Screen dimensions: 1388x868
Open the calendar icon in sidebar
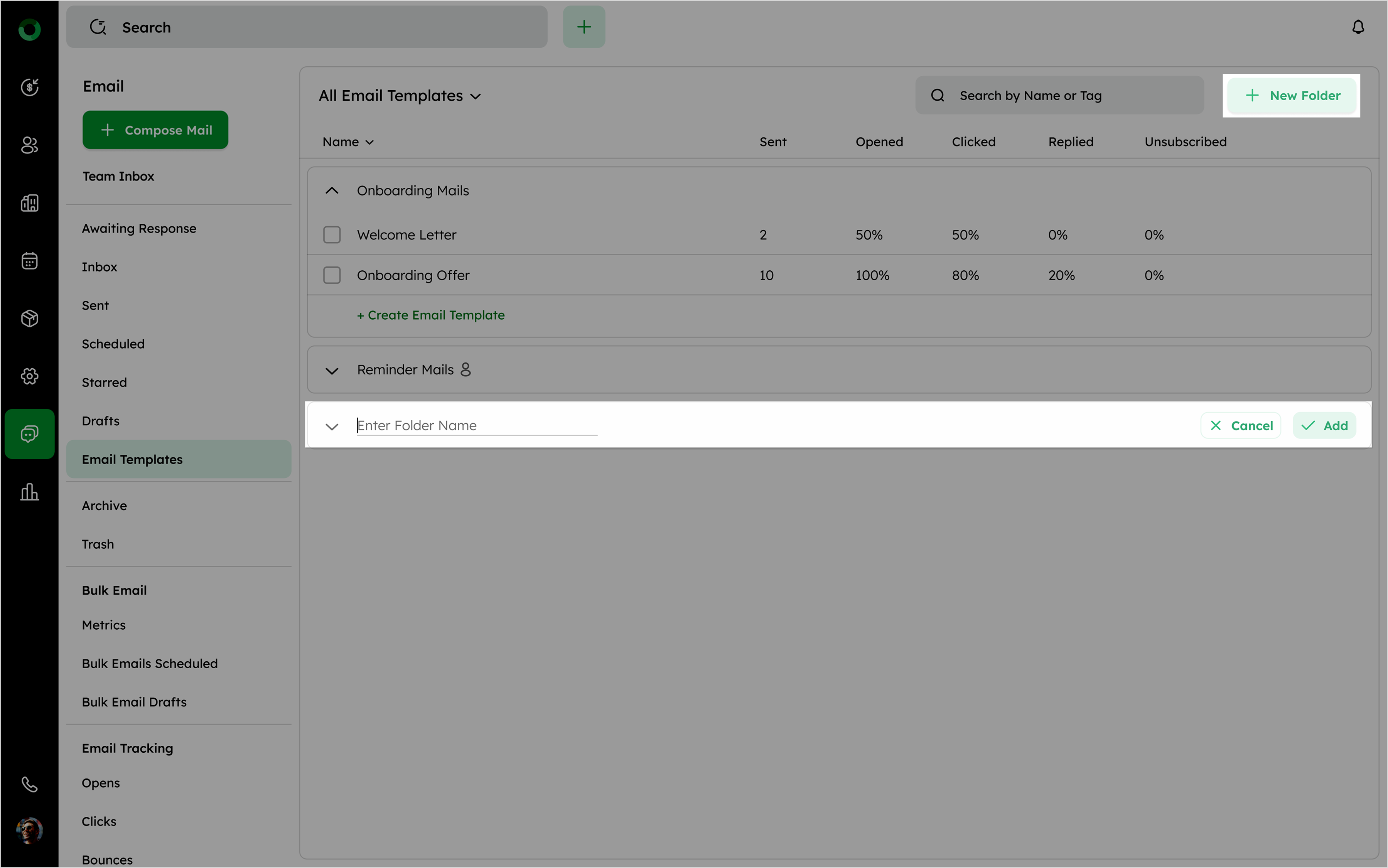(29, 261)
